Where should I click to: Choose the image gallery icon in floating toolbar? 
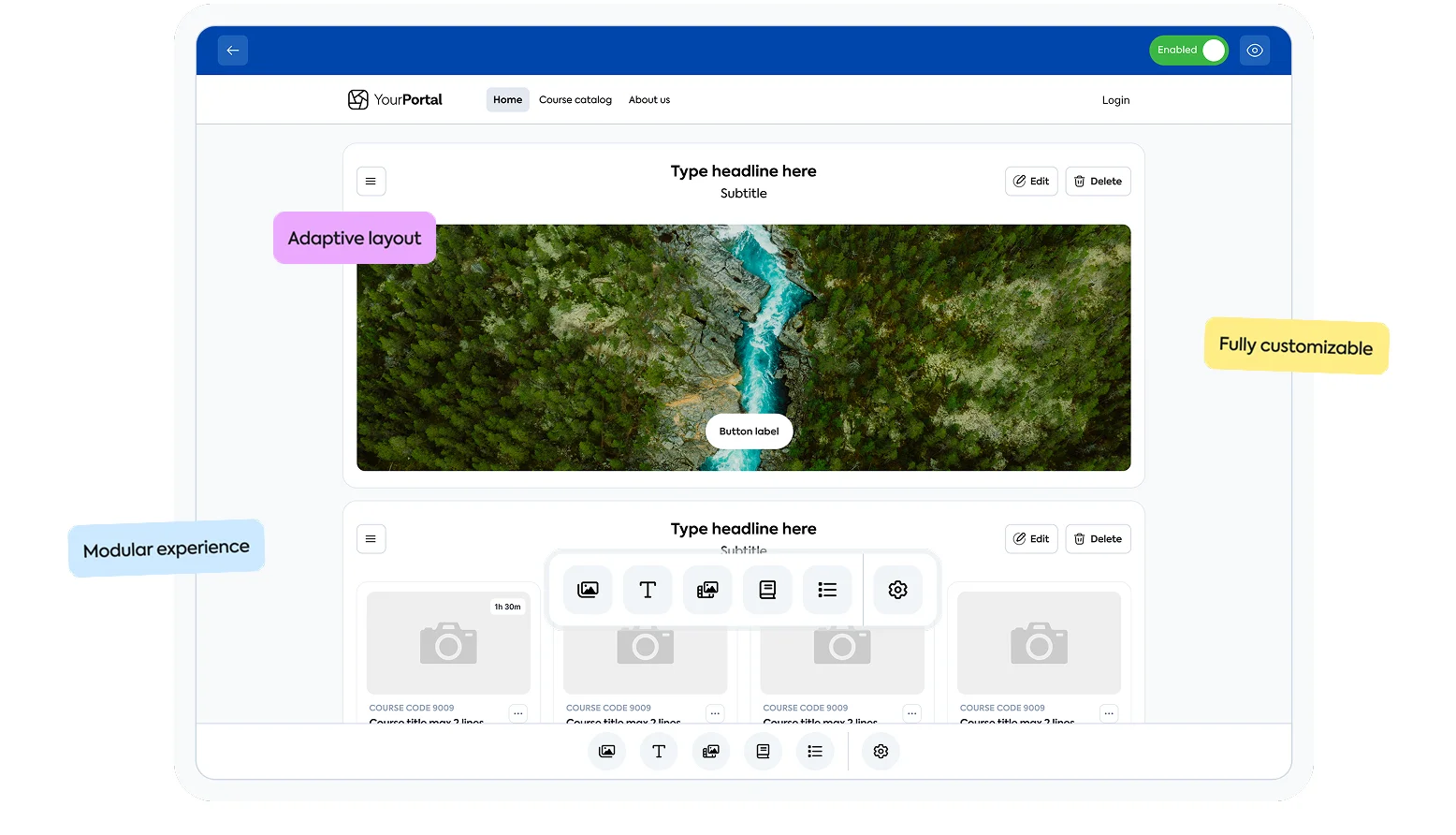[707, 590]
